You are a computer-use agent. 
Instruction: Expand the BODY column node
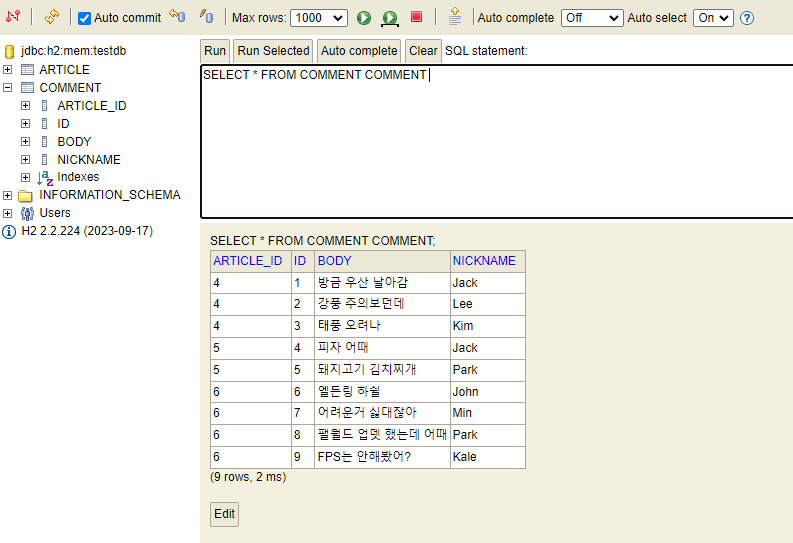[x=25, y=142]
